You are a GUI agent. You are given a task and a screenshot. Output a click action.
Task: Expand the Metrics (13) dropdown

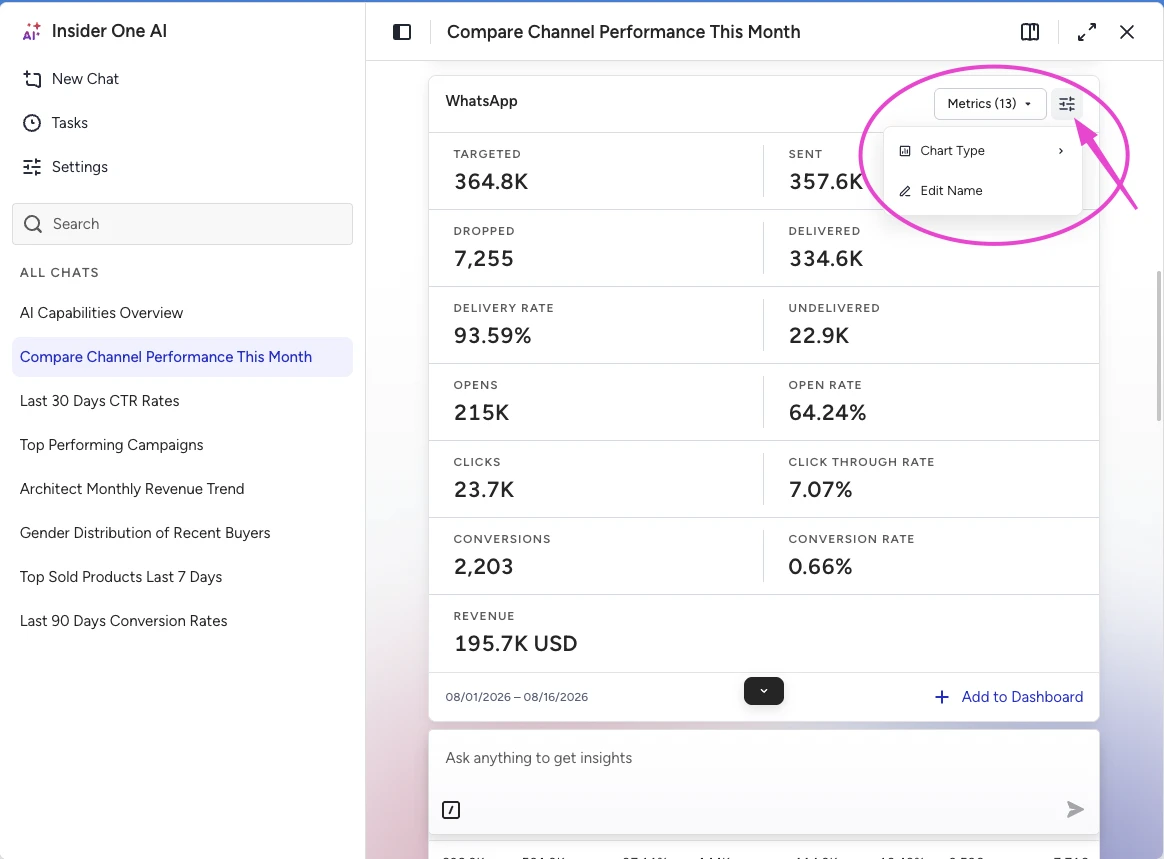(990, 104)
